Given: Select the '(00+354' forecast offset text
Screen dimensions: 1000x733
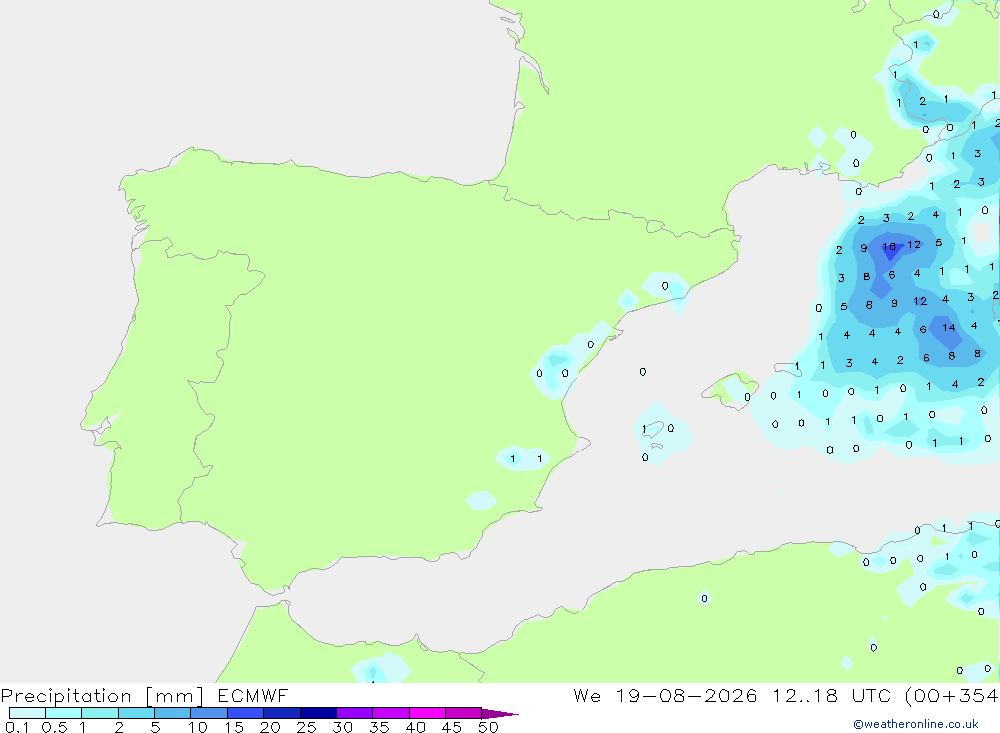Looking at the screenshot, I should tap(952, 696).
